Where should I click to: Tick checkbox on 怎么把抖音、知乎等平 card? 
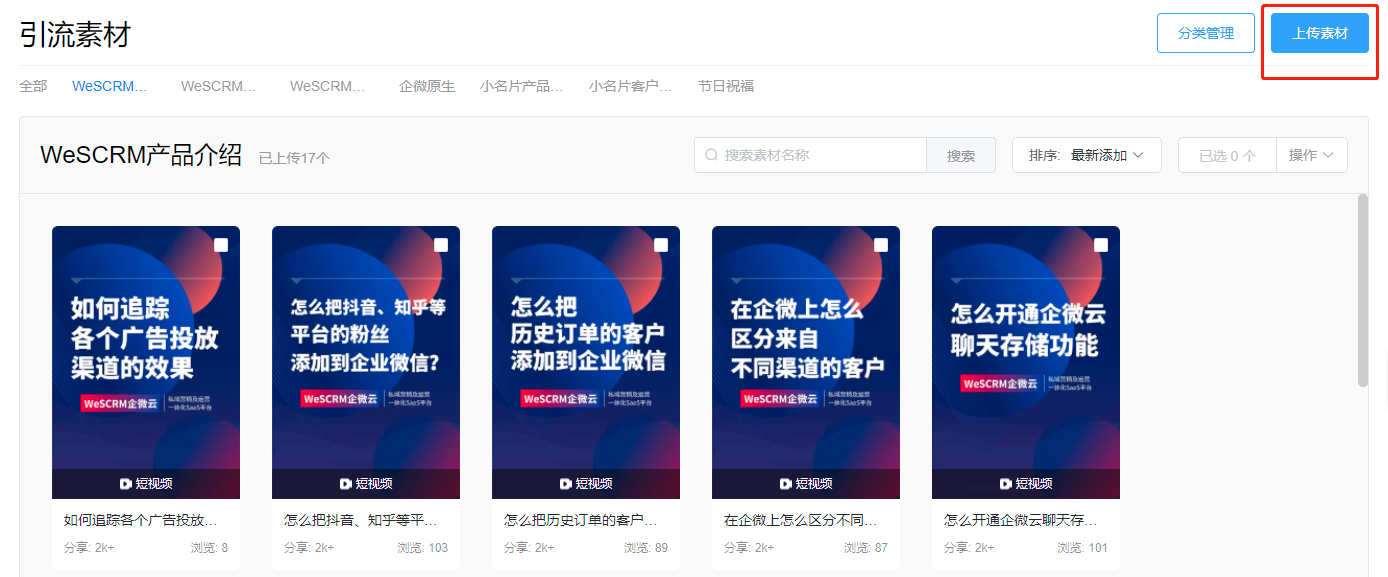[441, 245]
